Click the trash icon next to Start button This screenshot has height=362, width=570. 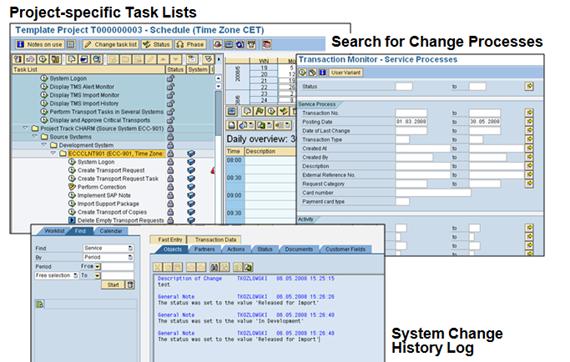(130, 285)
